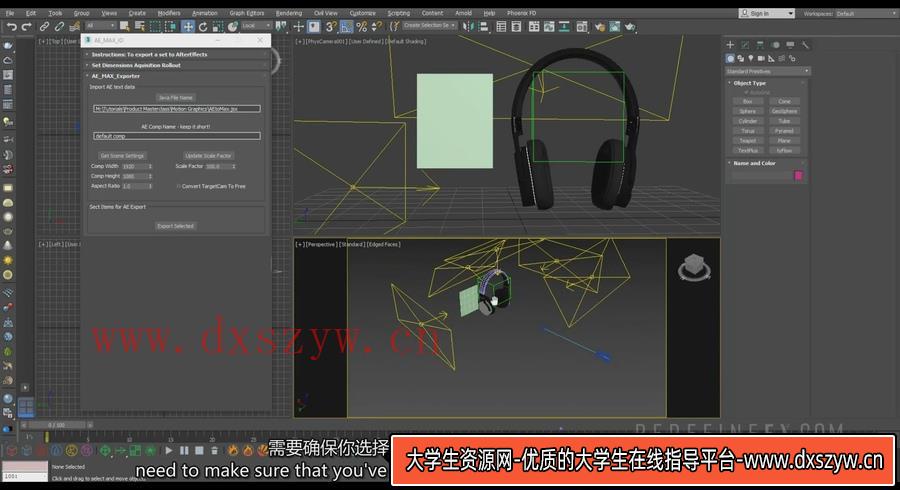
Task: Click the Render Production teapot icon
Action: (x=630, y=26)
